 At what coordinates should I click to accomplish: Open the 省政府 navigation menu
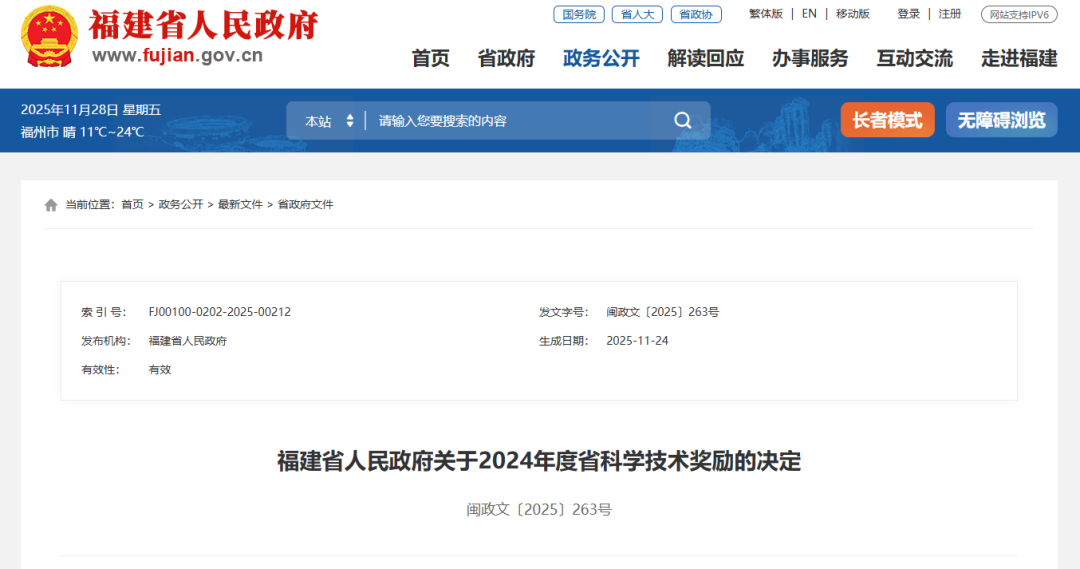pos(506,58)
